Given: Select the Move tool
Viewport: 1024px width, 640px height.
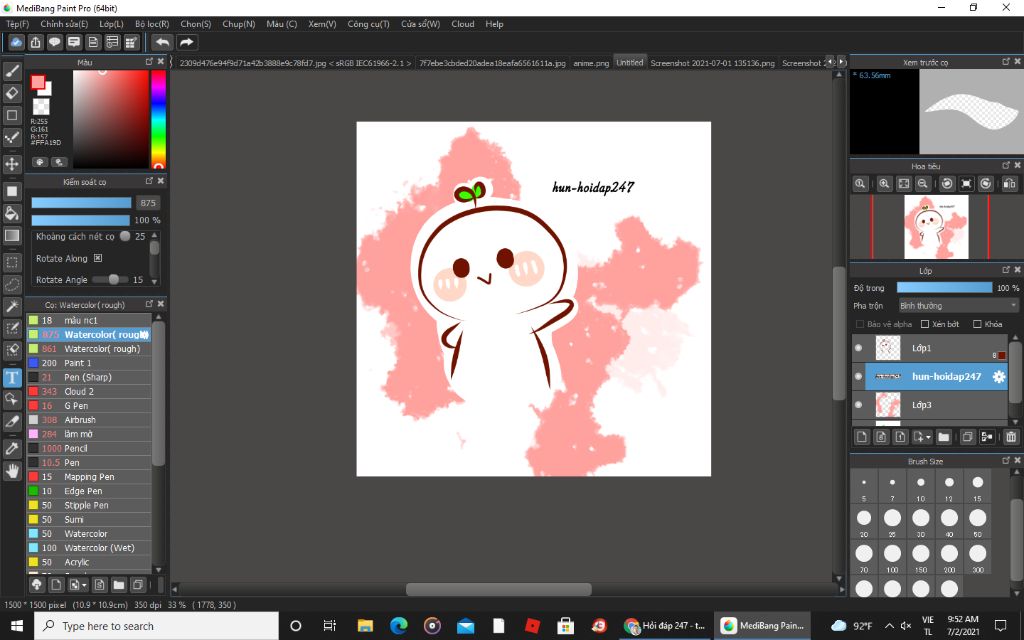Looking at the screenshot, I should [x=12, y=163].
